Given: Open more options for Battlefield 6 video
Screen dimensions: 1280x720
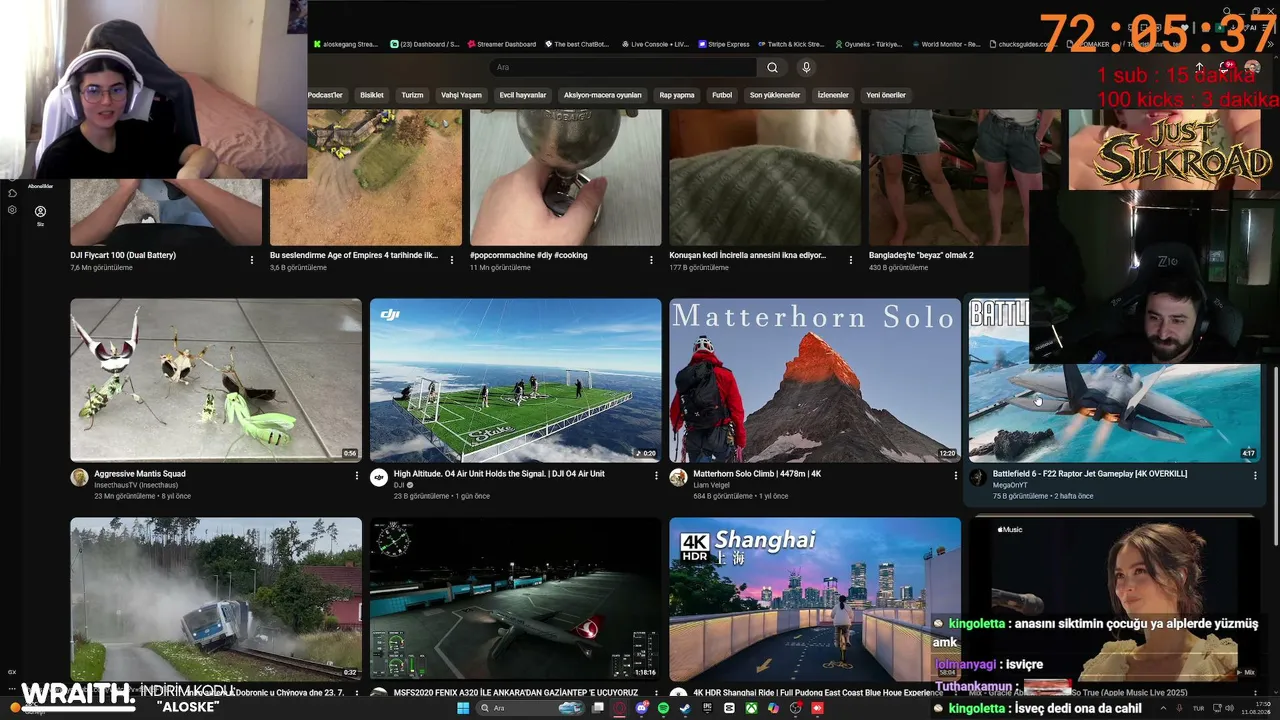Looking at the screenshot, I should pyautogui.click(x=1255, y=476).
